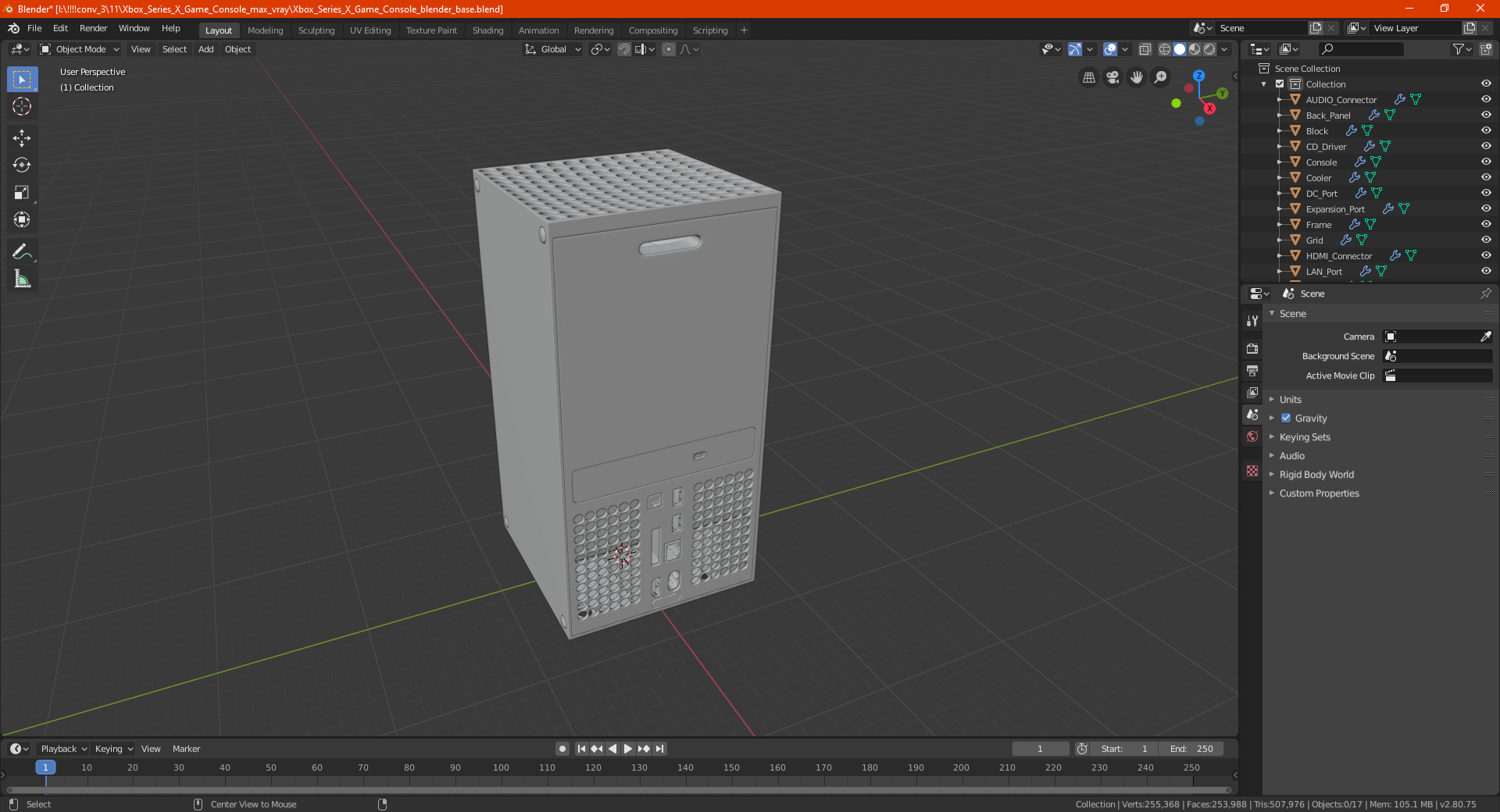Switch to the Modeling workspace tab
The image size is (1500, 812).
tap(265, 30)
